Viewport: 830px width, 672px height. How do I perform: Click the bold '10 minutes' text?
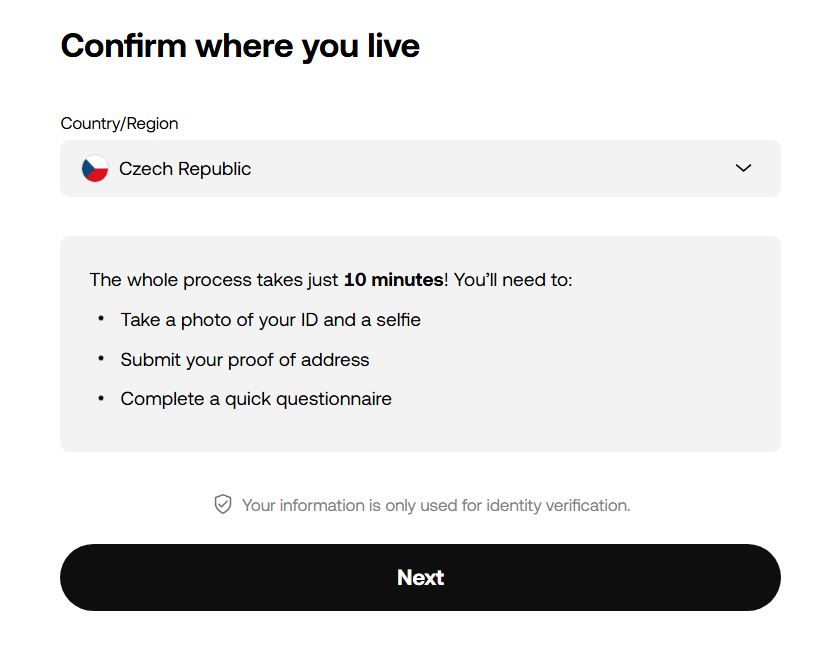pos(393,279)
